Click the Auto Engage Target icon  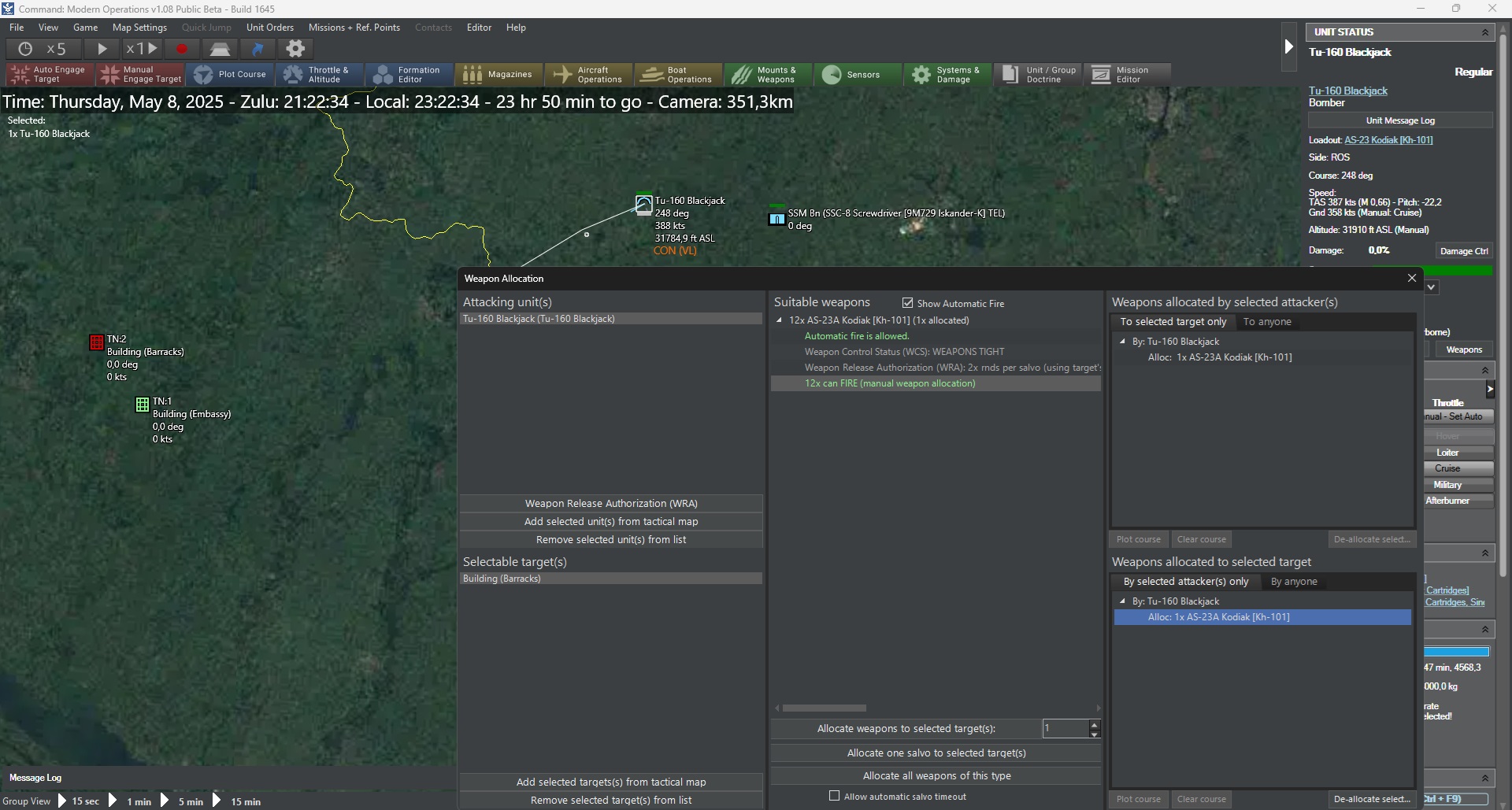[x=20, y=75]
